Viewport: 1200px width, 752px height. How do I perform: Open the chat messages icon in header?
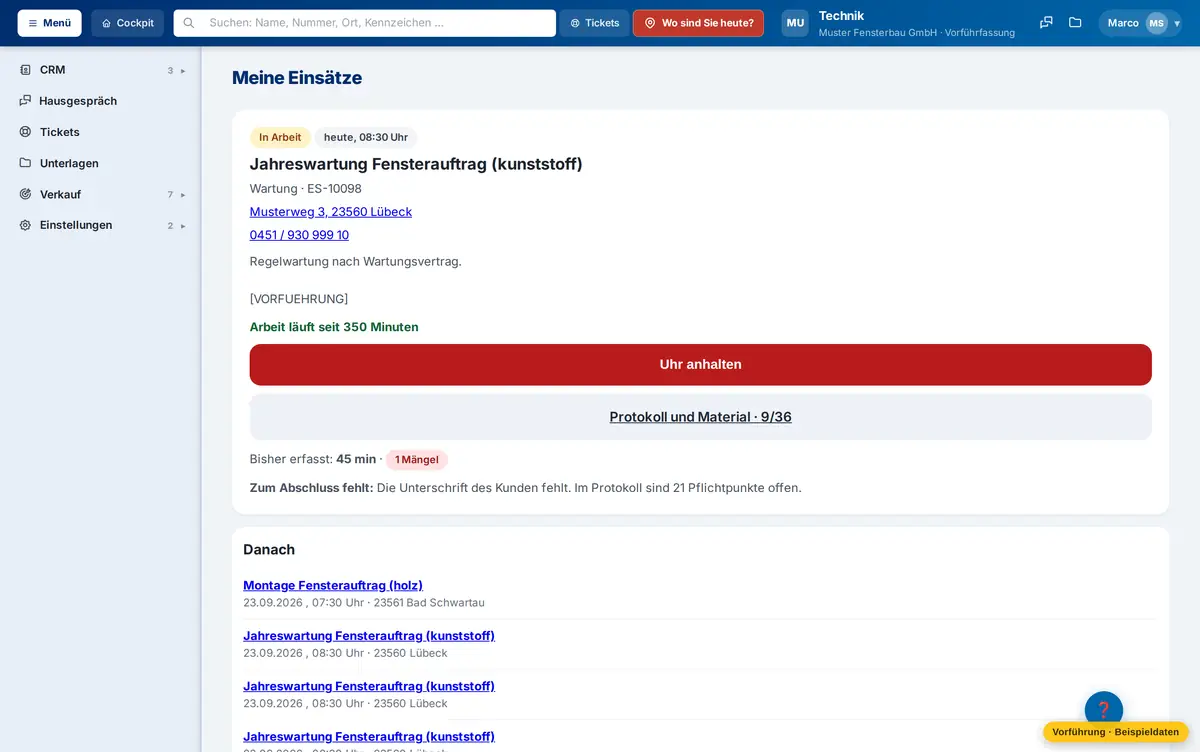tap(1046, 23)
